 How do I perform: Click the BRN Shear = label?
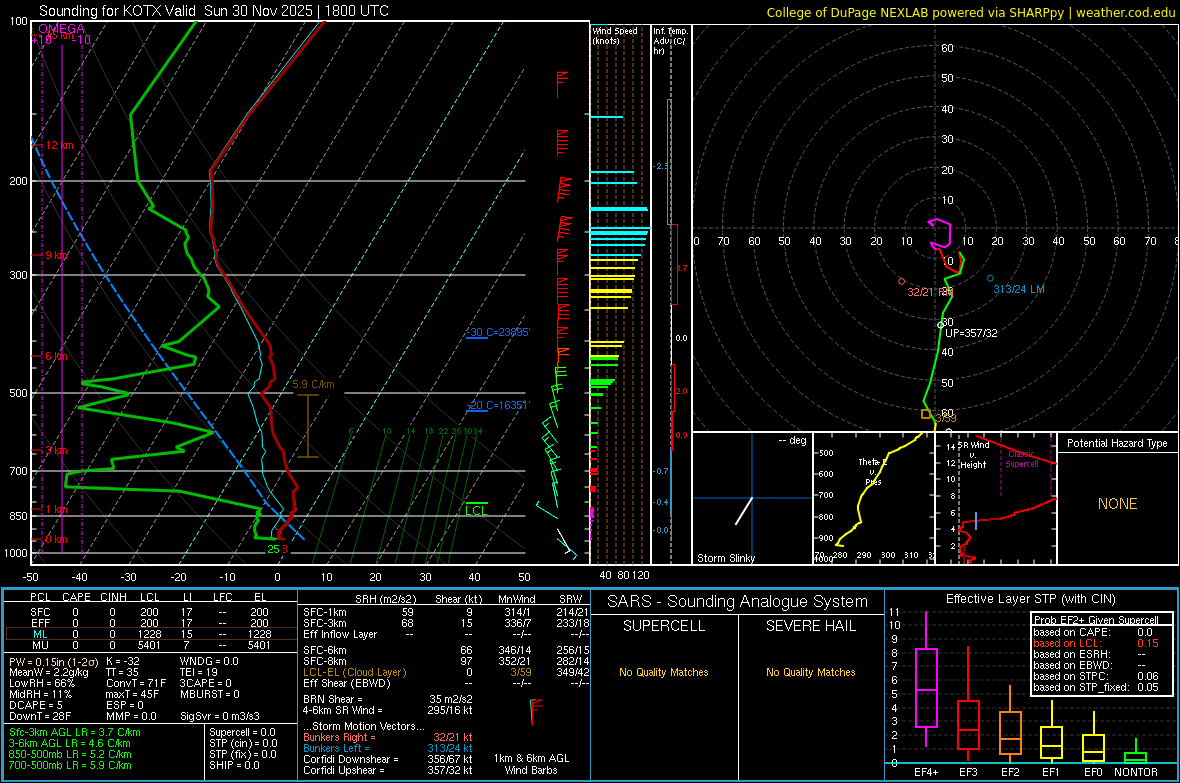tap(333, 699)
